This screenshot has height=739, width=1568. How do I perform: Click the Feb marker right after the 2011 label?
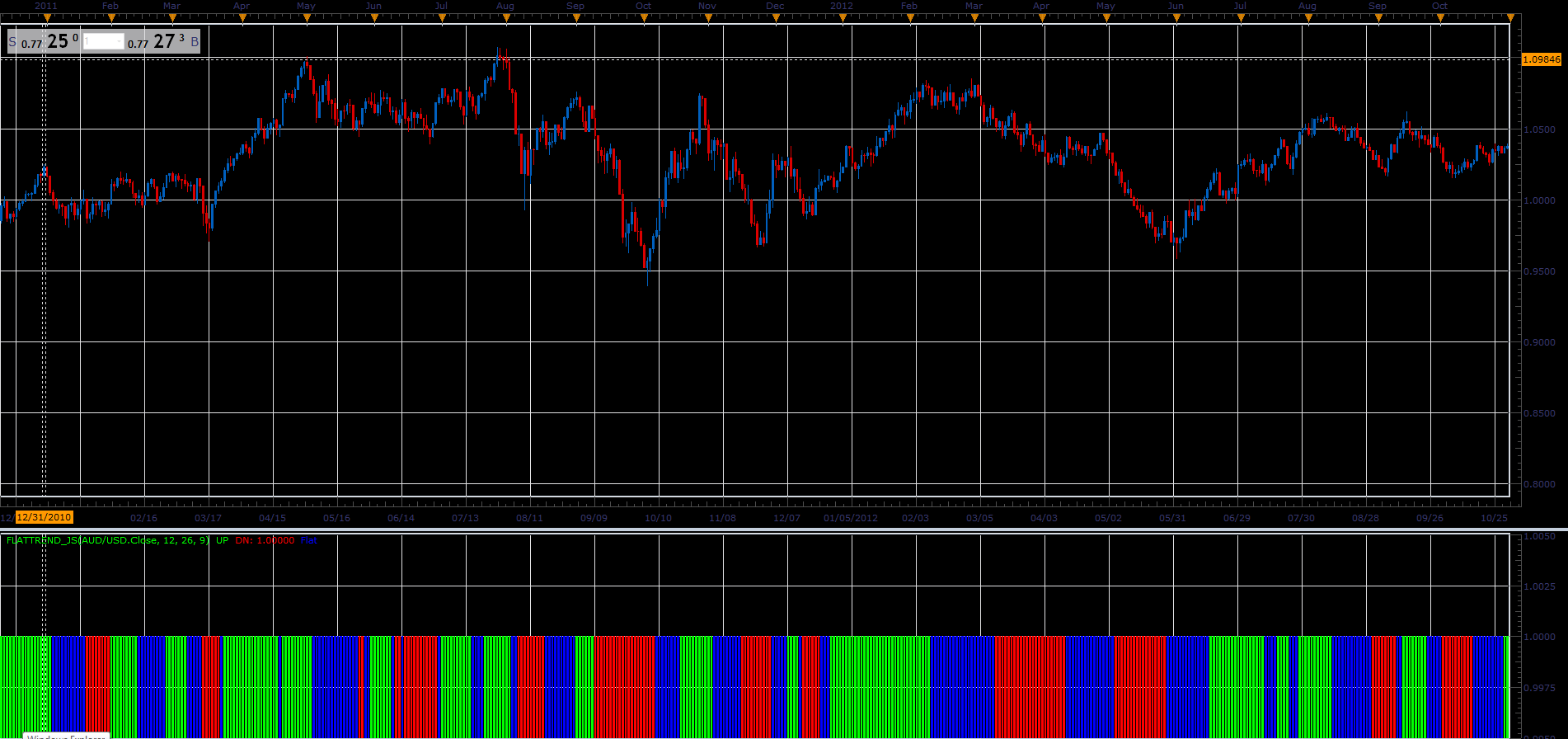(x=111, y=18)
